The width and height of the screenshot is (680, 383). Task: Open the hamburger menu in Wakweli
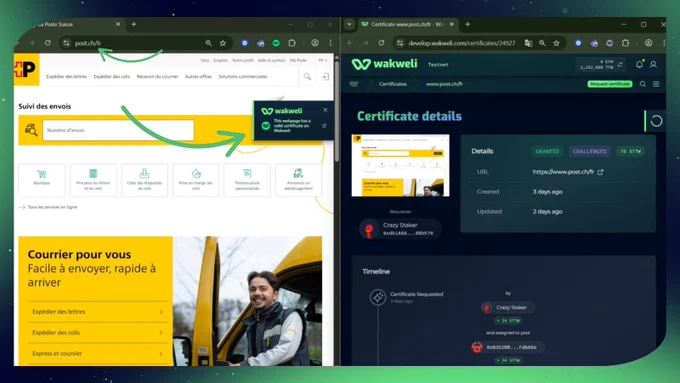pyautogui.click(x=656, y=84)
